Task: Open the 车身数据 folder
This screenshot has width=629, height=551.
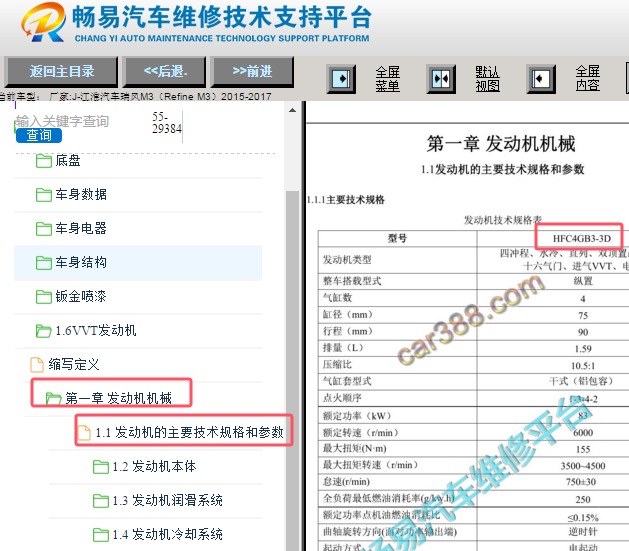Action: point(81,194)
